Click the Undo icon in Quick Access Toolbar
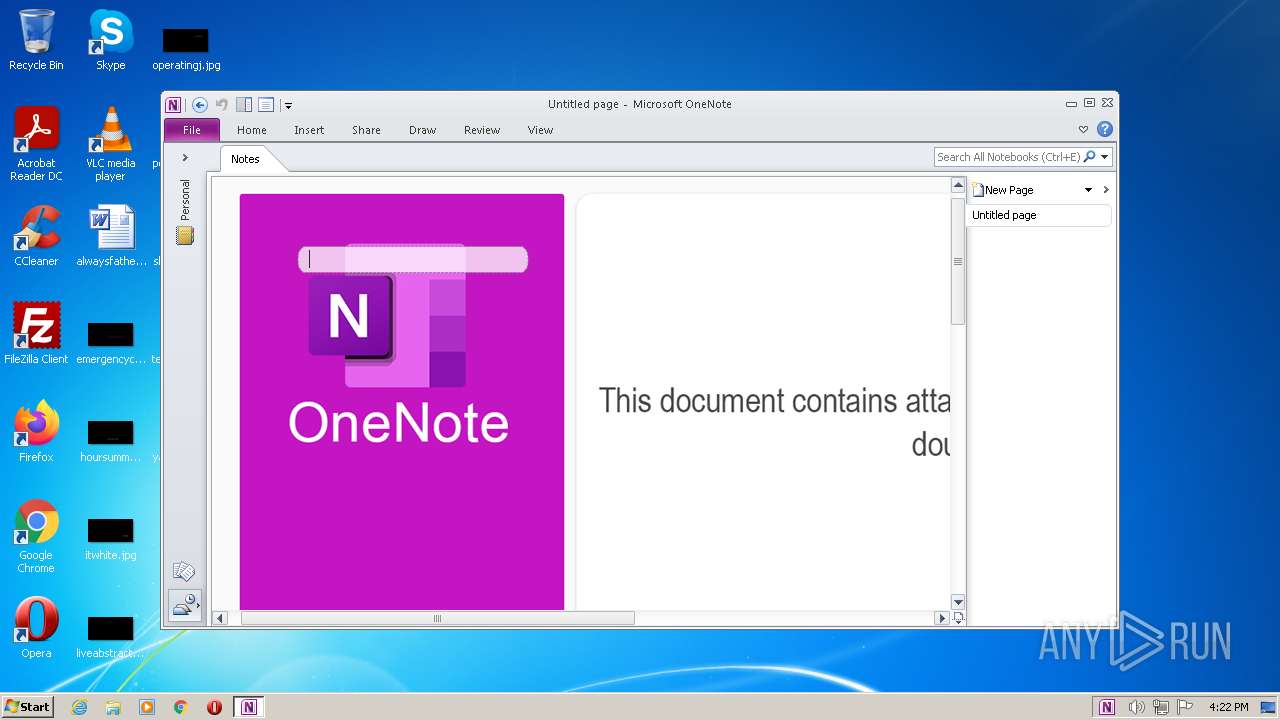The height and width of the screenshot is (720, 1280). pos(222,104)
